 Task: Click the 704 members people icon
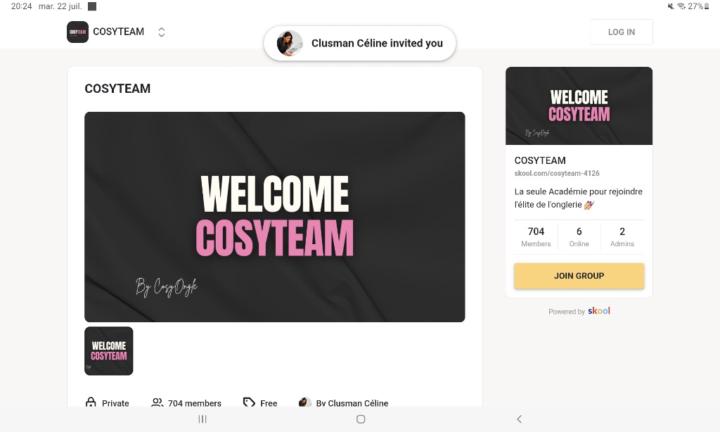tap(157, 403)
